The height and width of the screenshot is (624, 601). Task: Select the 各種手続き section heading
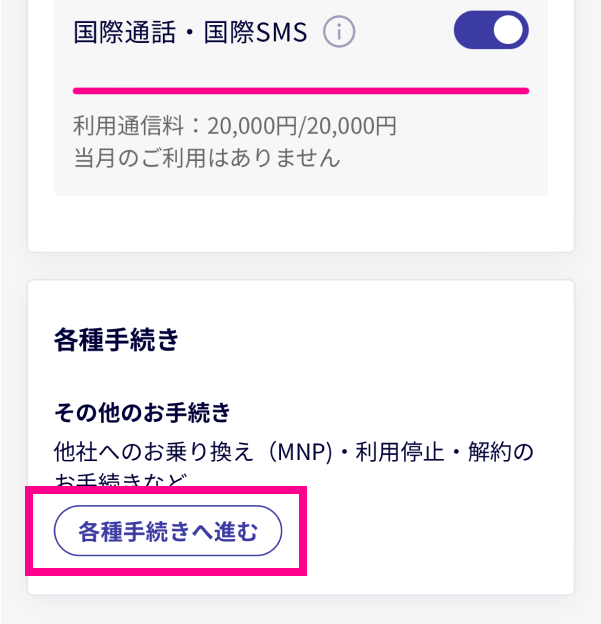117,340
